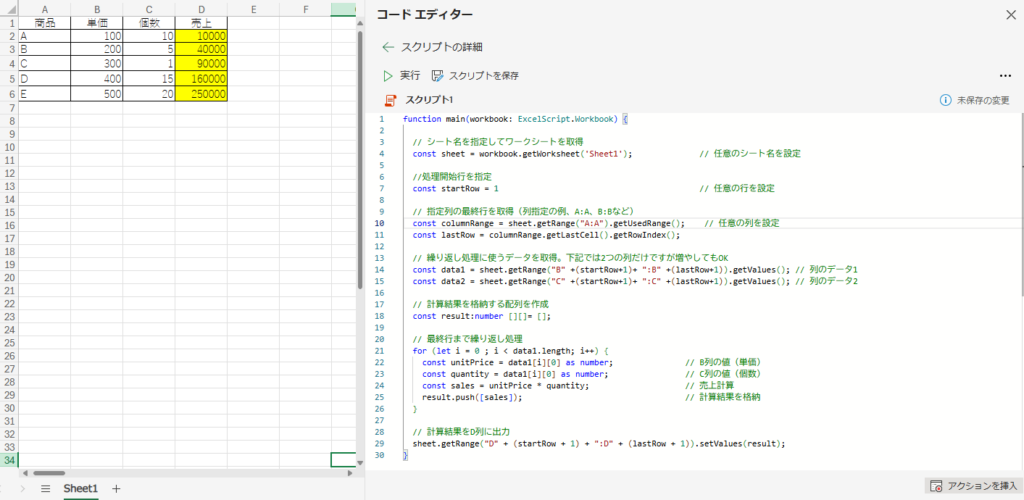Image resolution: width=1024 pixels, height=500 pixels.
Task: Click yellow cell with value 250000
Action: 201,94
